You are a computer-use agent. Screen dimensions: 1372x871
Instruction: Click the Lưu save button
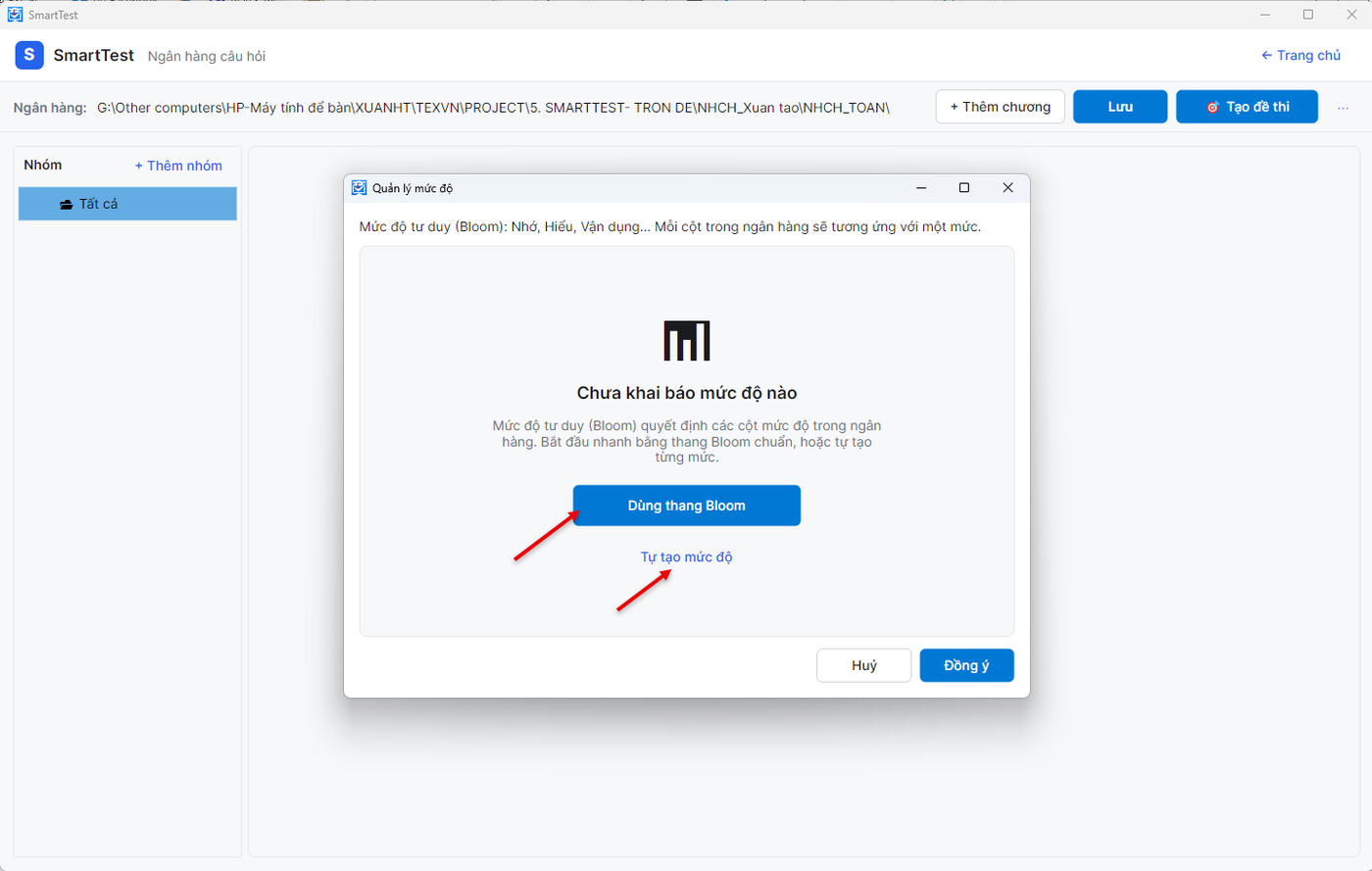coord(1120,107)
